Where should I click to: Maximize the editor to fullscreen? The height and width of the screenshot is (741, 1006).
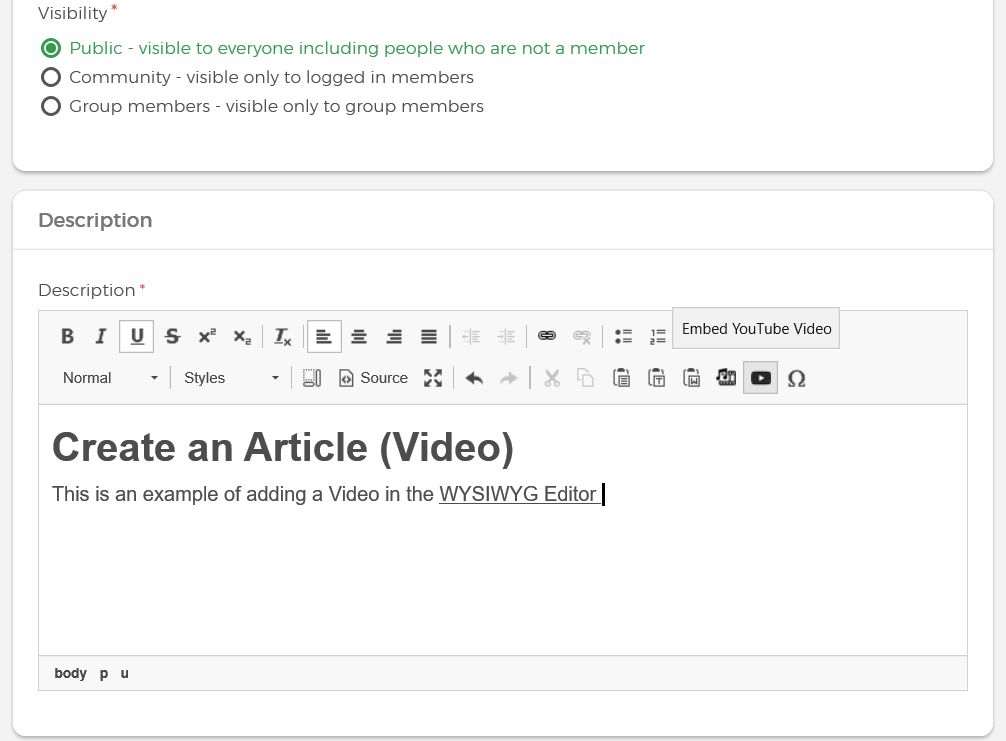pos(433,377)
